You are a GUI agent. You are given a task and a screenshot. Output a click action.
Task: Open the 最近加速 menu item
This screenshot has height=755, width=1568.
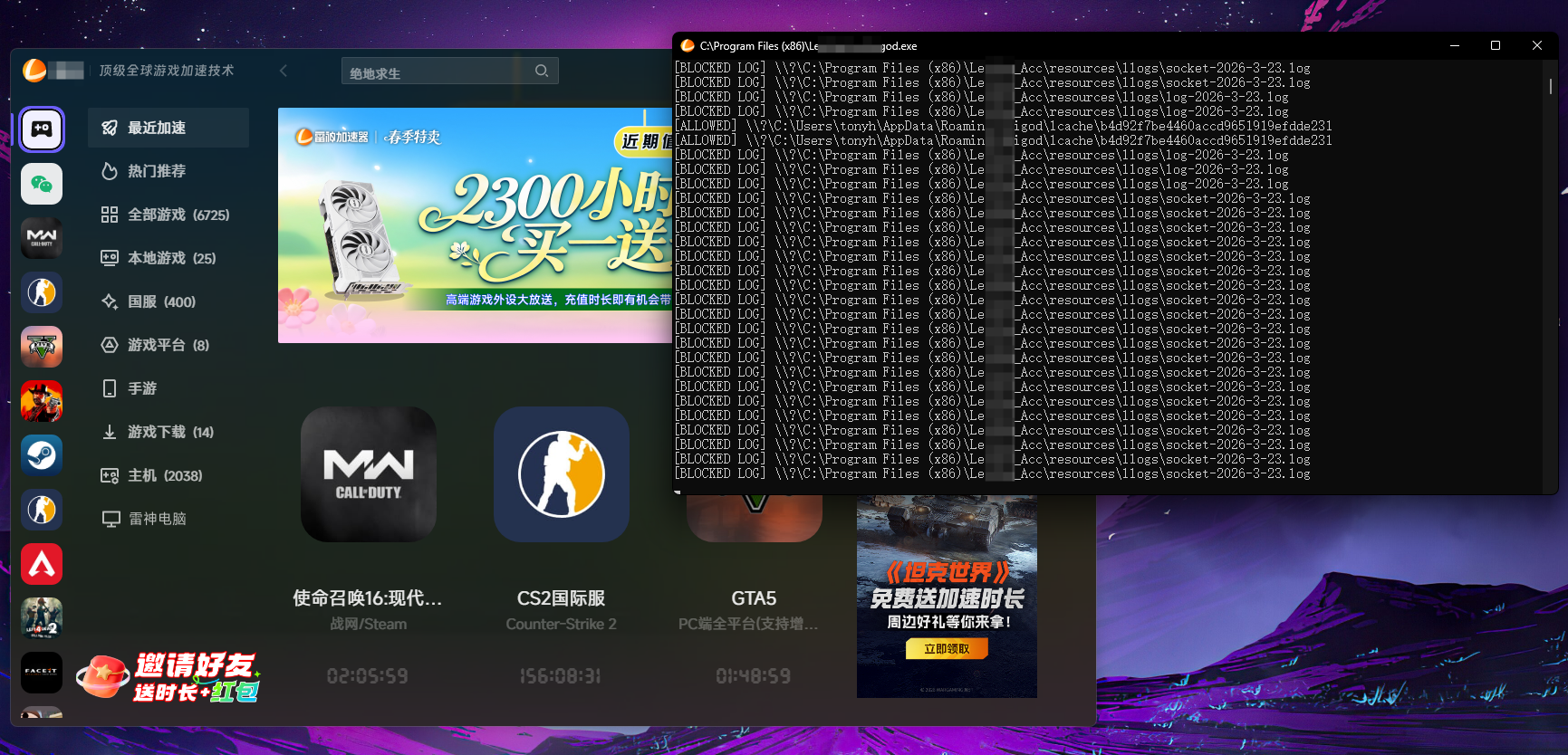(x=168, y=128)
